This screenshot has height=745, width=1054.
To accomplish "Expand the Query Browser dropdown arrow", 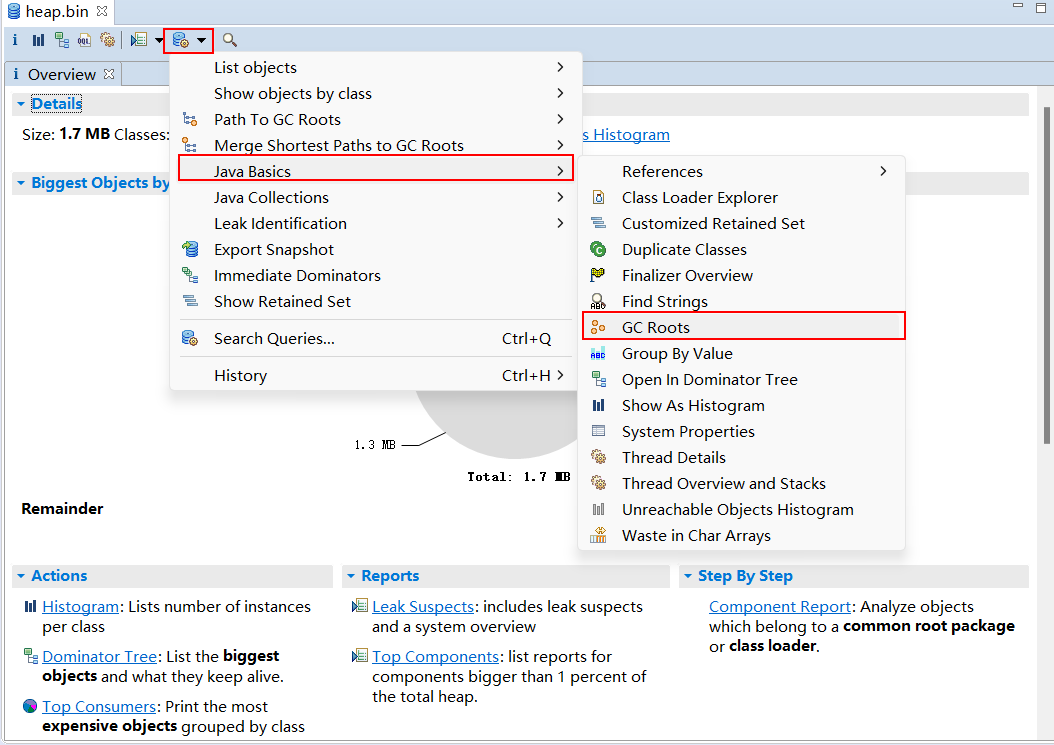I will coord(202,40).
